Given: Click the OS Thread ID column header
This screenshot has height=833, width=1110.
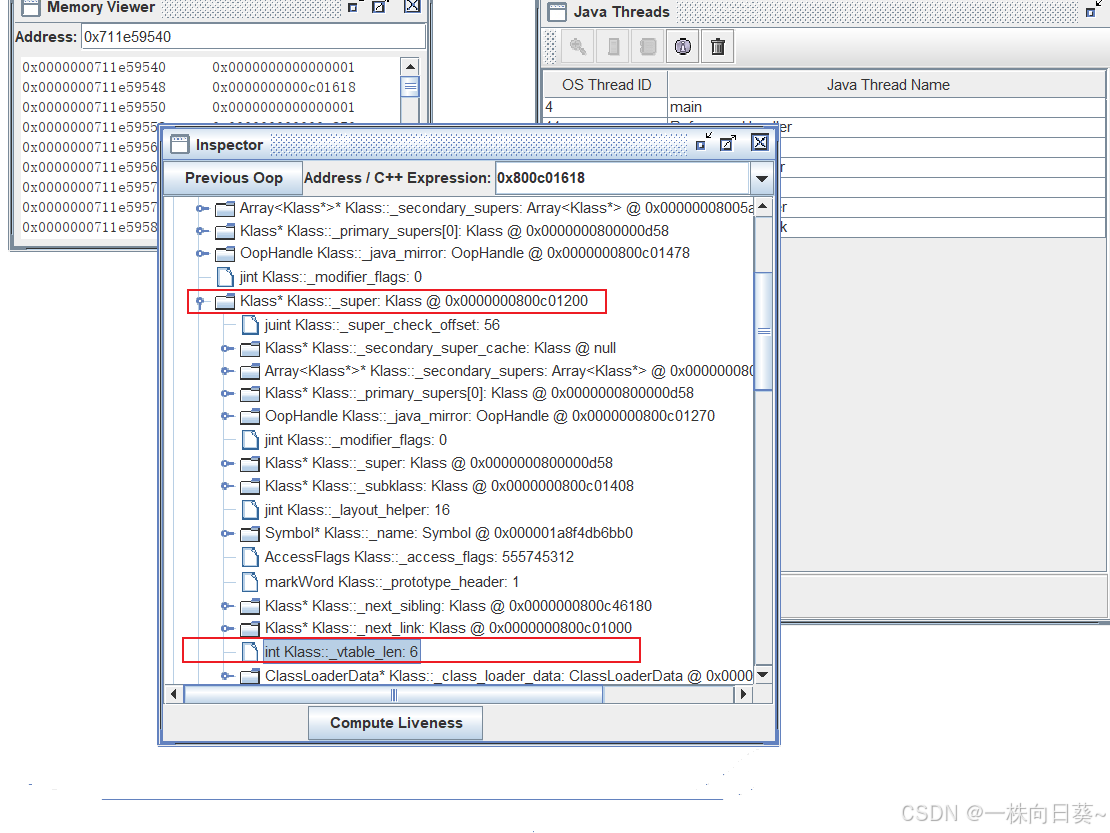Looking at the screenshot, I should (x=606, y=85).
